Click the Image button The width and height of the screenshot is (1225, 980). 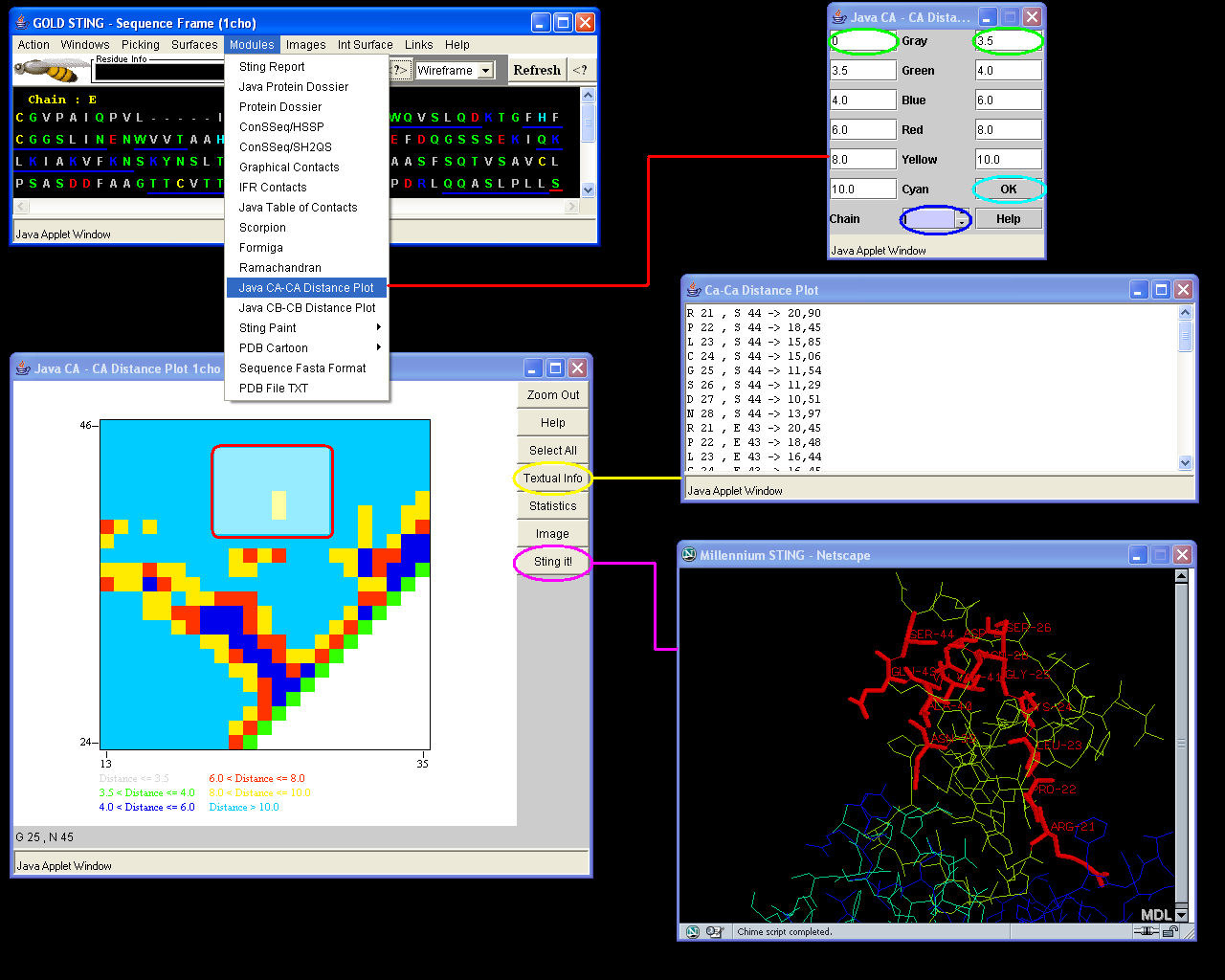(553, 533)
